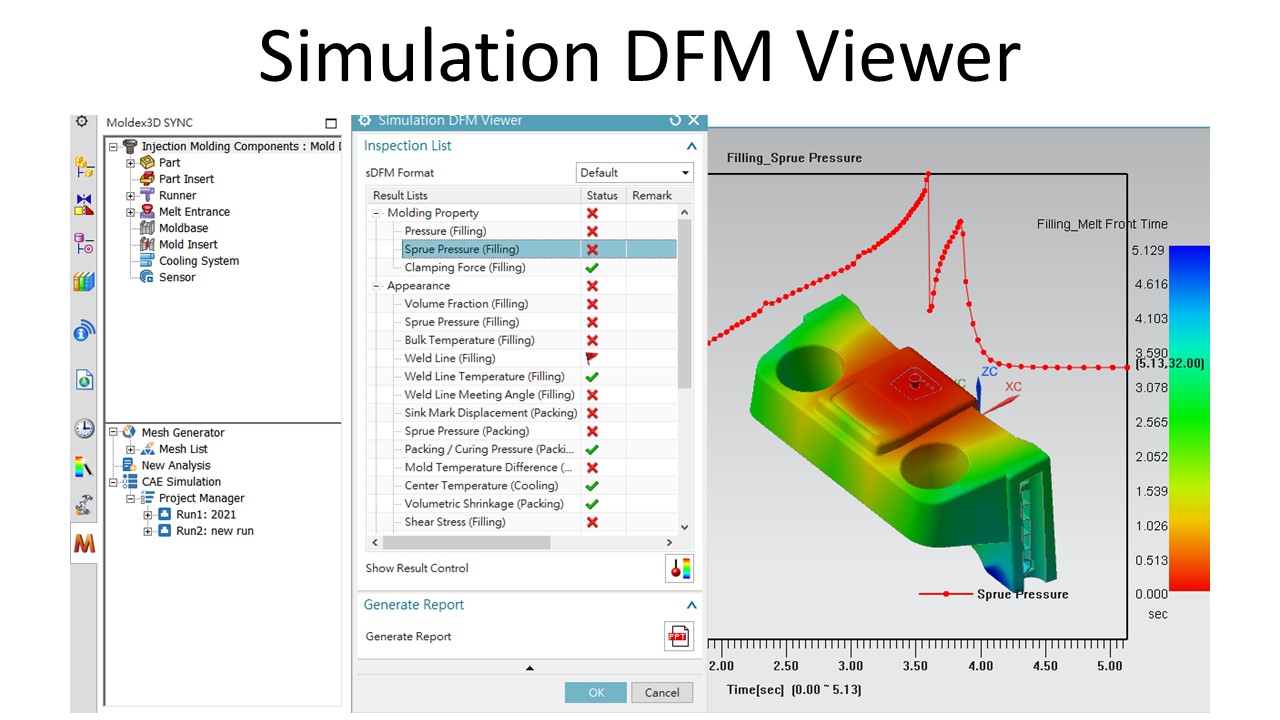Click the Cancel button

662,692
